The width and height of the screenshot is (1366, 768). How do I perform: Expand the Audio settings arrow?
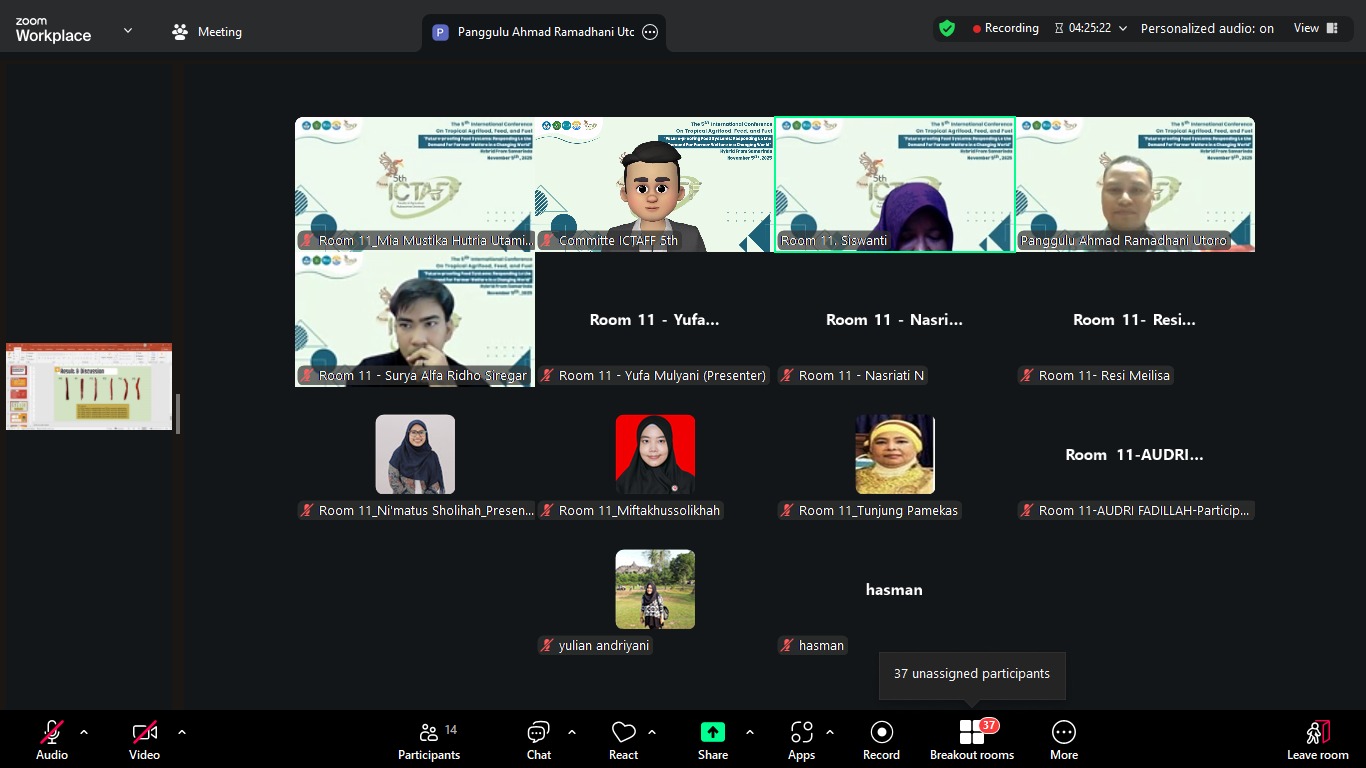(84, 732)
